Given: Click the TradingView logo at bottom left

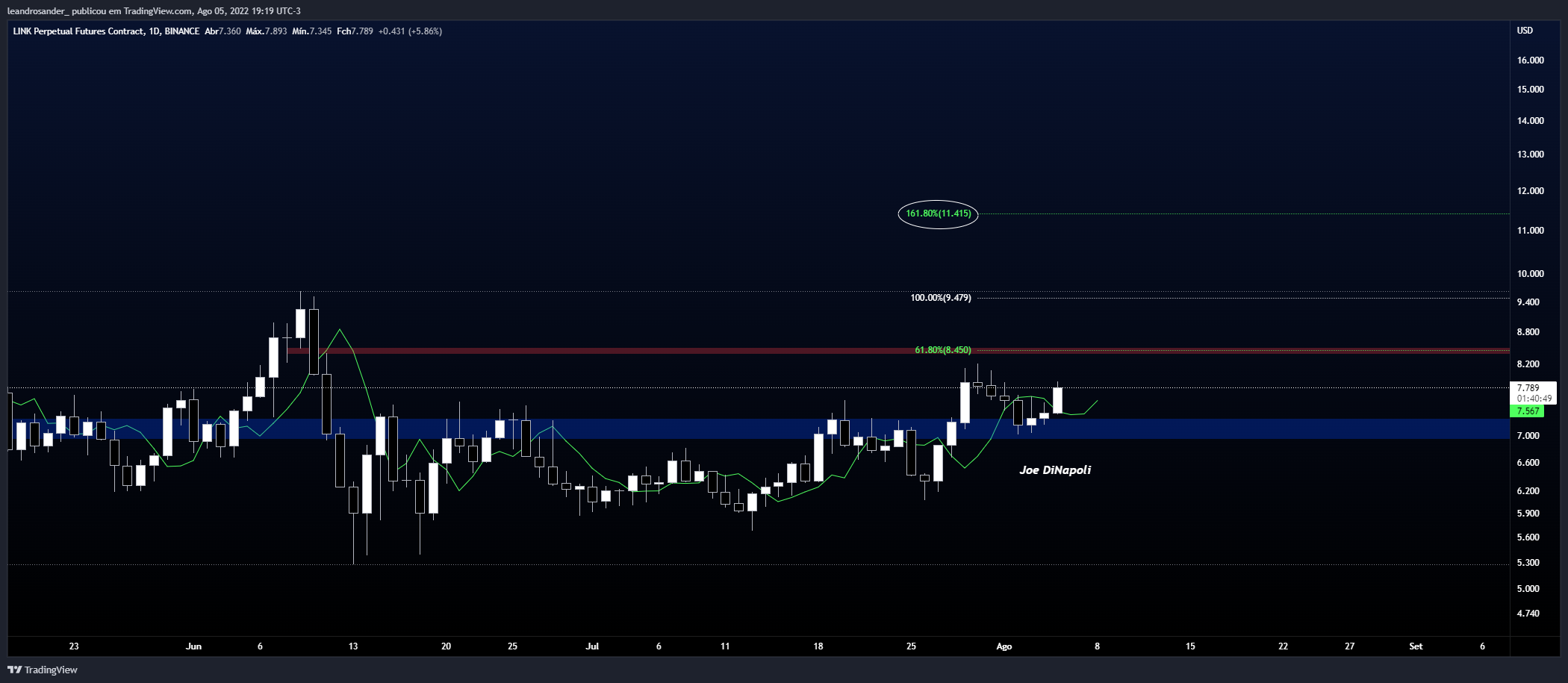Looking at the screenshot, I should coord(43,670).
